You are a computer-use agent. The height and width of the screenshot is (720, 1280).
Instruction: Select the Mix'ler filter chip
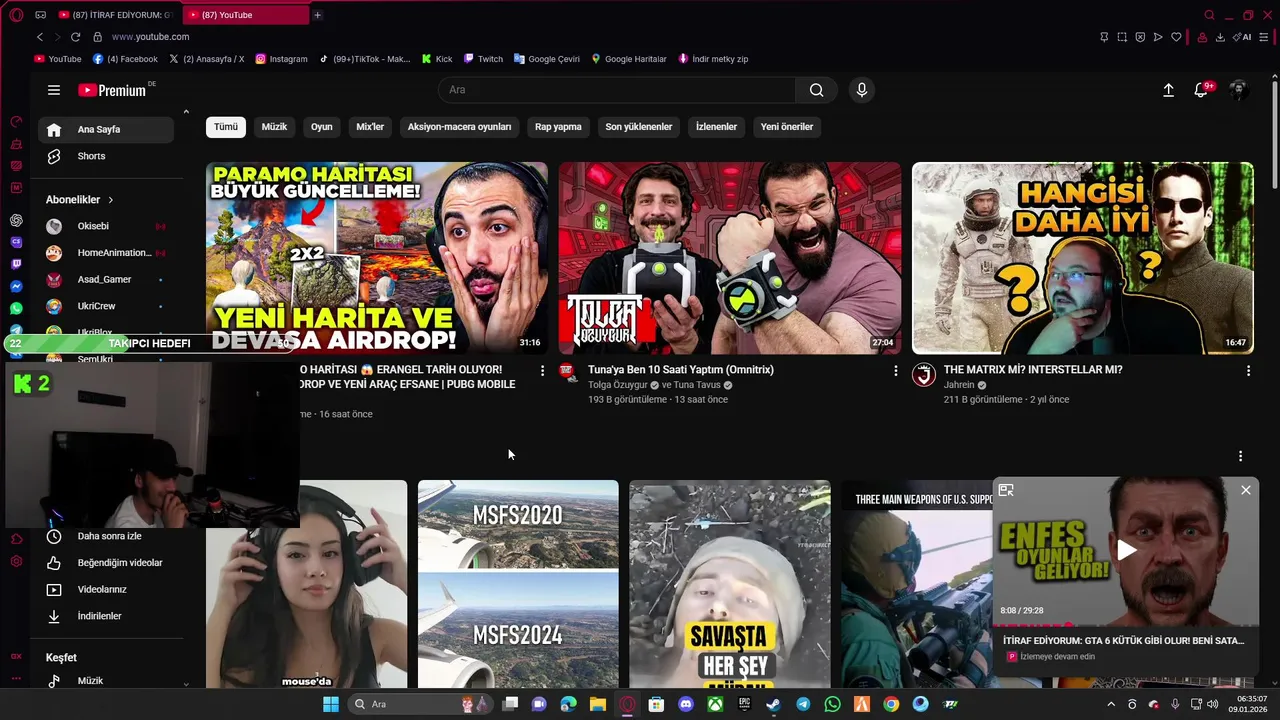[370, 127]
